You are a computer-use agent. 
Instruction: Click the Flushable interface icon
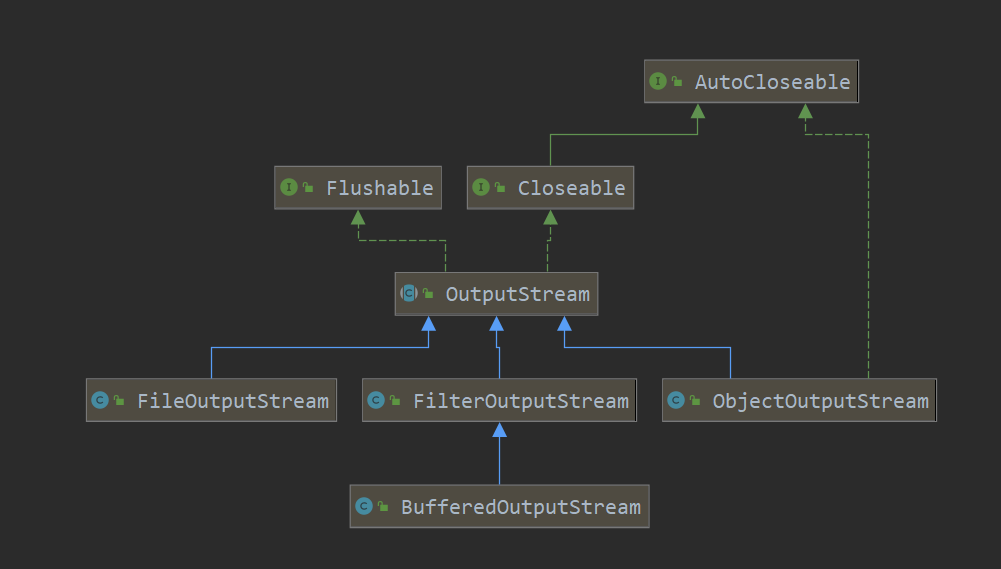(x=289, y=188)
